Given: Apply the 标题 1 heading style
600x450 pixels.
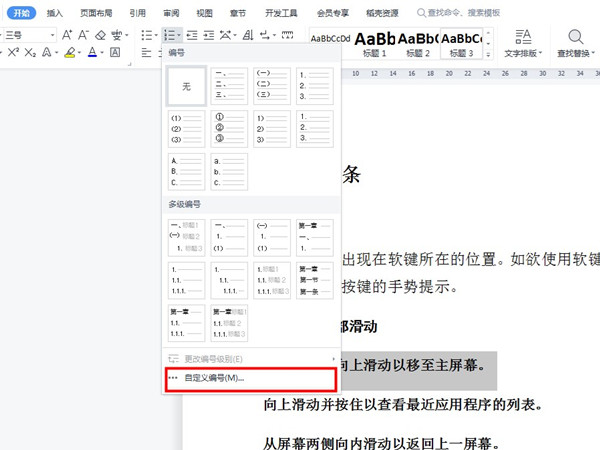Looking at the screenshot, I should pos(370,45).
